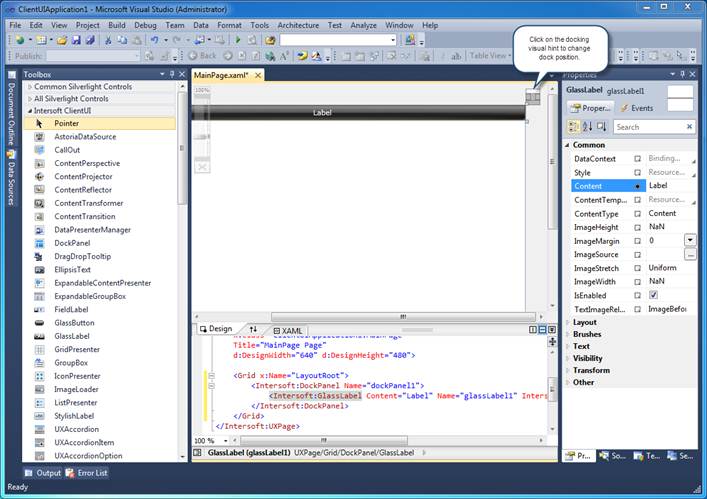Switch to the Design tab

click(216, 329)
